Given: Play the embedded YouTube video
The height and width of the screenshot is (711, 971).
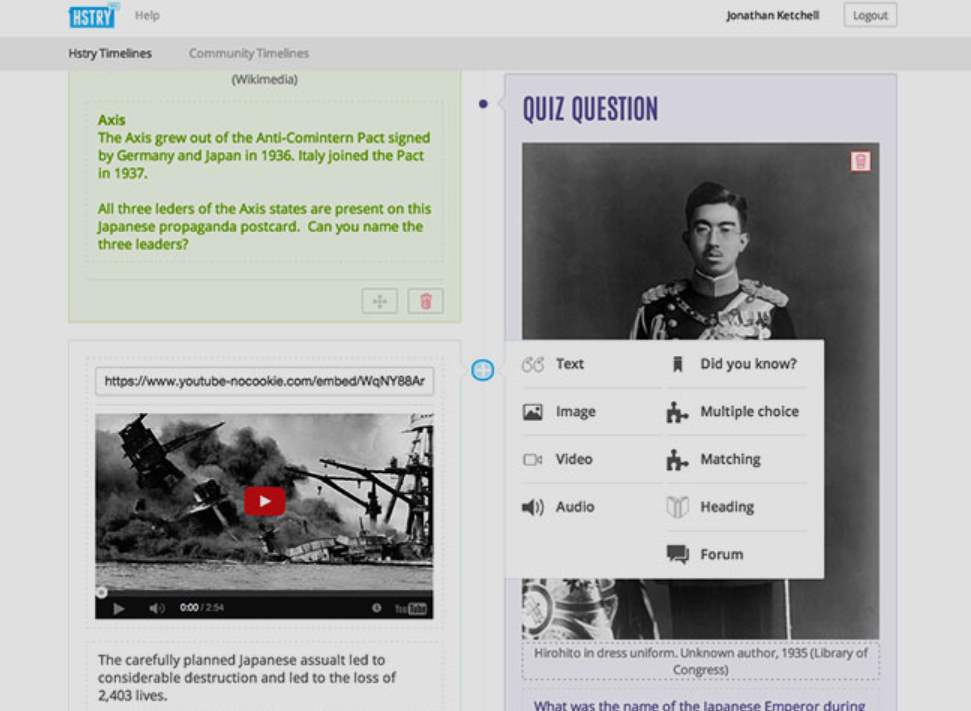Looking at the screenshot, I should [264, 501].
